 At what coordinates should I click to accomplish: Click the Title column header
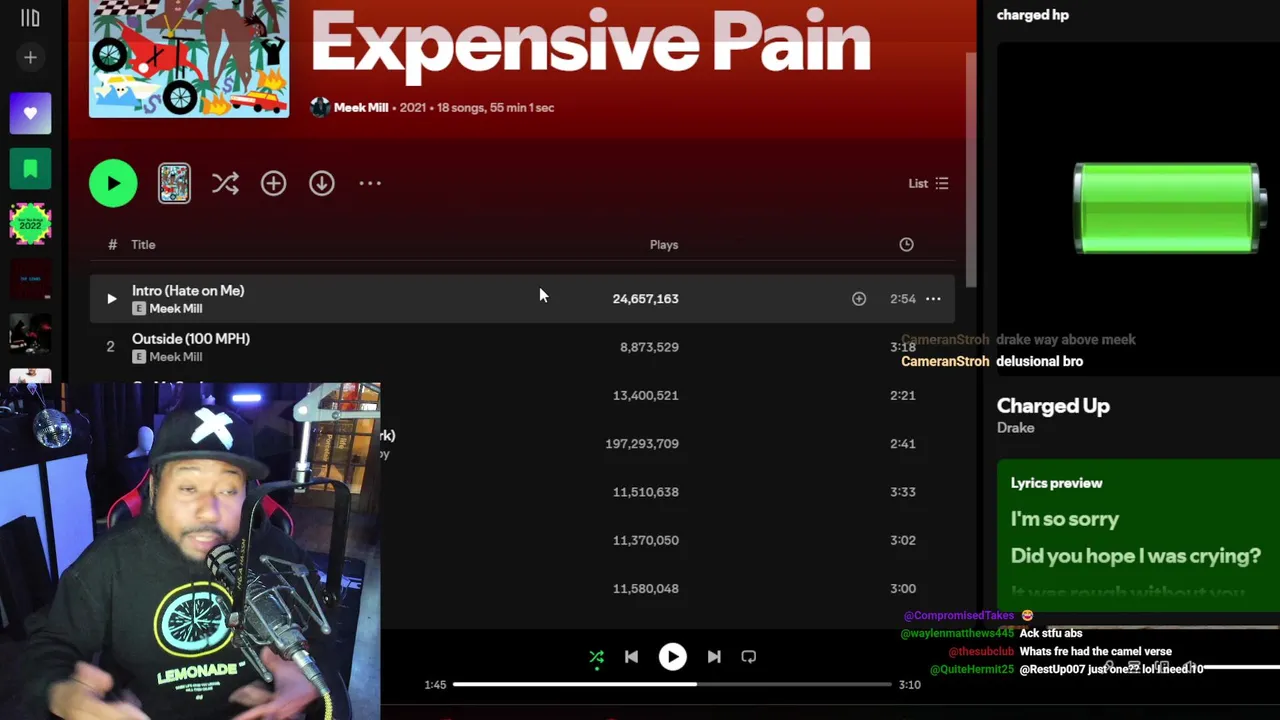(143, 244)
